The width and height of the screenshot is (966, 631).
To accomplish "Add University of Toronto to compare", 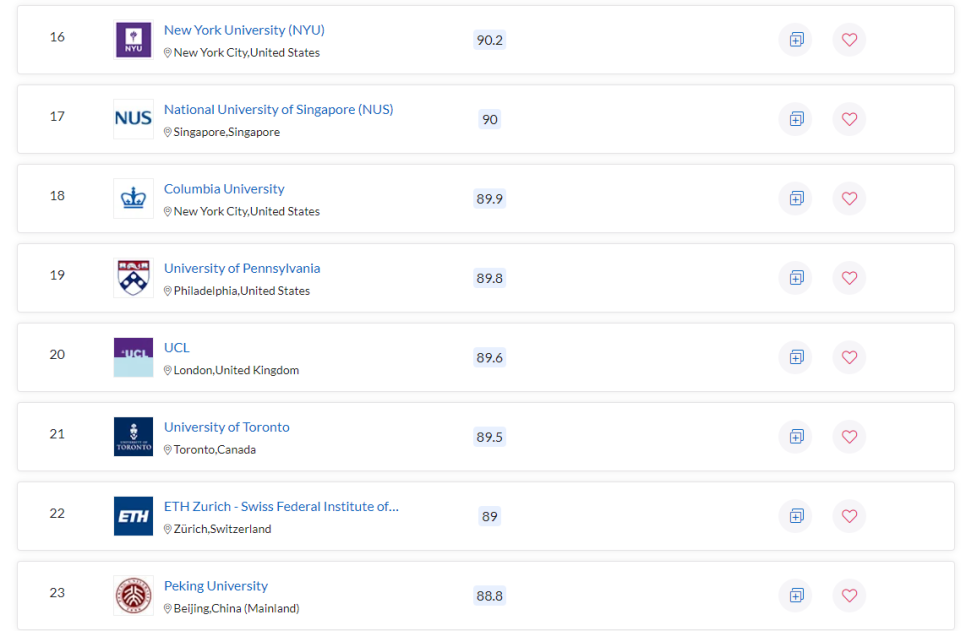I will 796,437.
